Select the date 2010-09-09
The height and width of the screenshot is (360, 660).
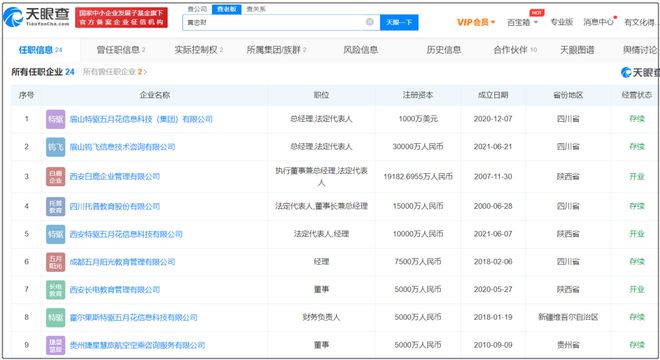[x=493, y=345]
